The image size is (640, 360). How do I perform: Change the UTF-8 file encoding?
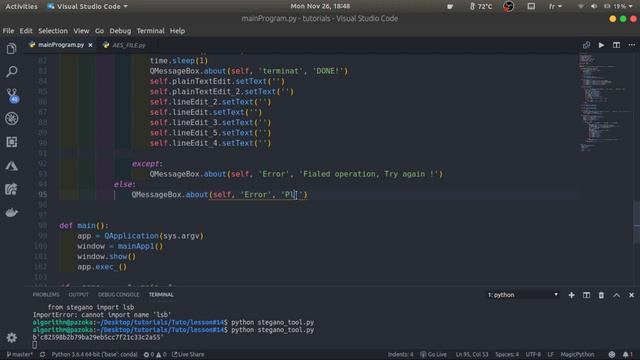pyautogui.click(x=533, y=354)
